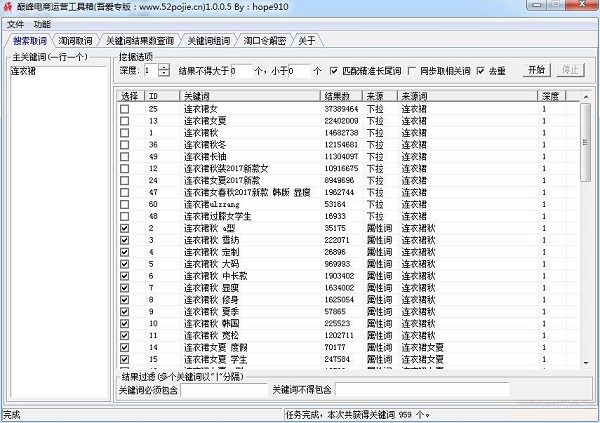Close the application window
Viewport: 600px width, 423px height.
(x=582, y=5)
